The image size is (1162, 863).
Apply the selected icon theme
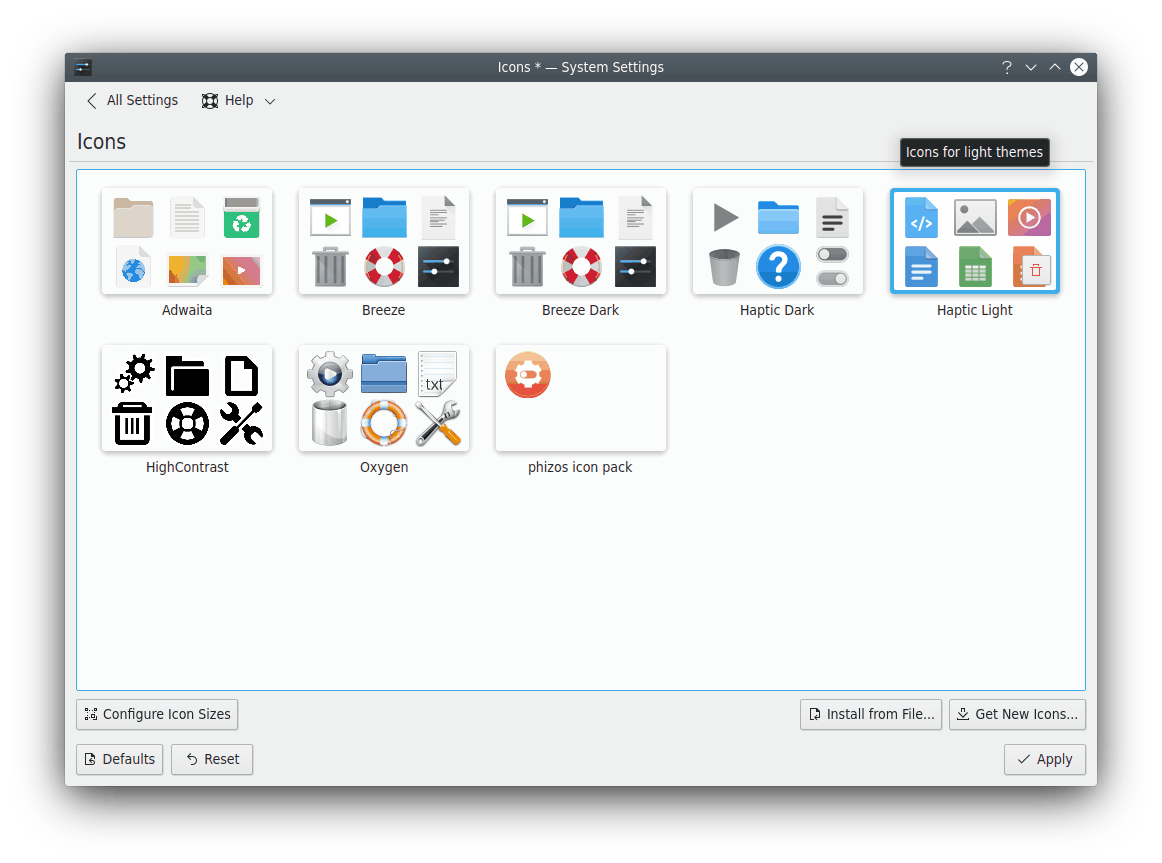click(1044, 759)
